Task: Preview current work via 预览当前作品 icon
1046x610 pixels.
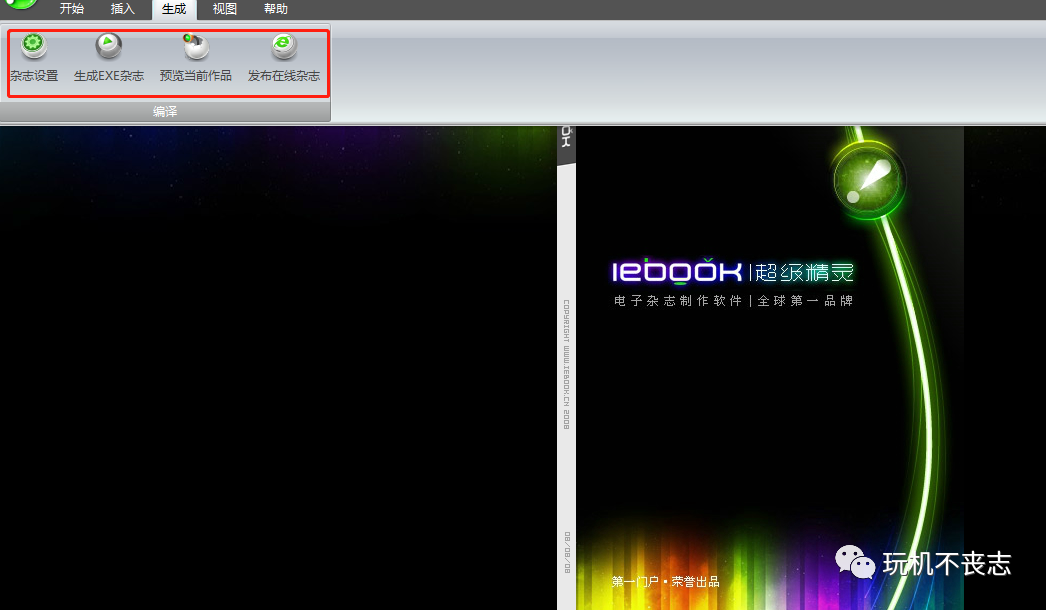Action: [195, 46]
